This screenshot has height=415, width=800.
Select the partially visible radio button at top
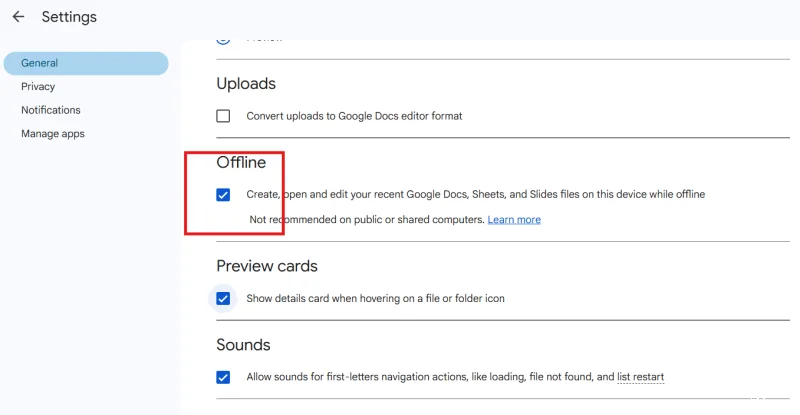(x=223, y=40)
